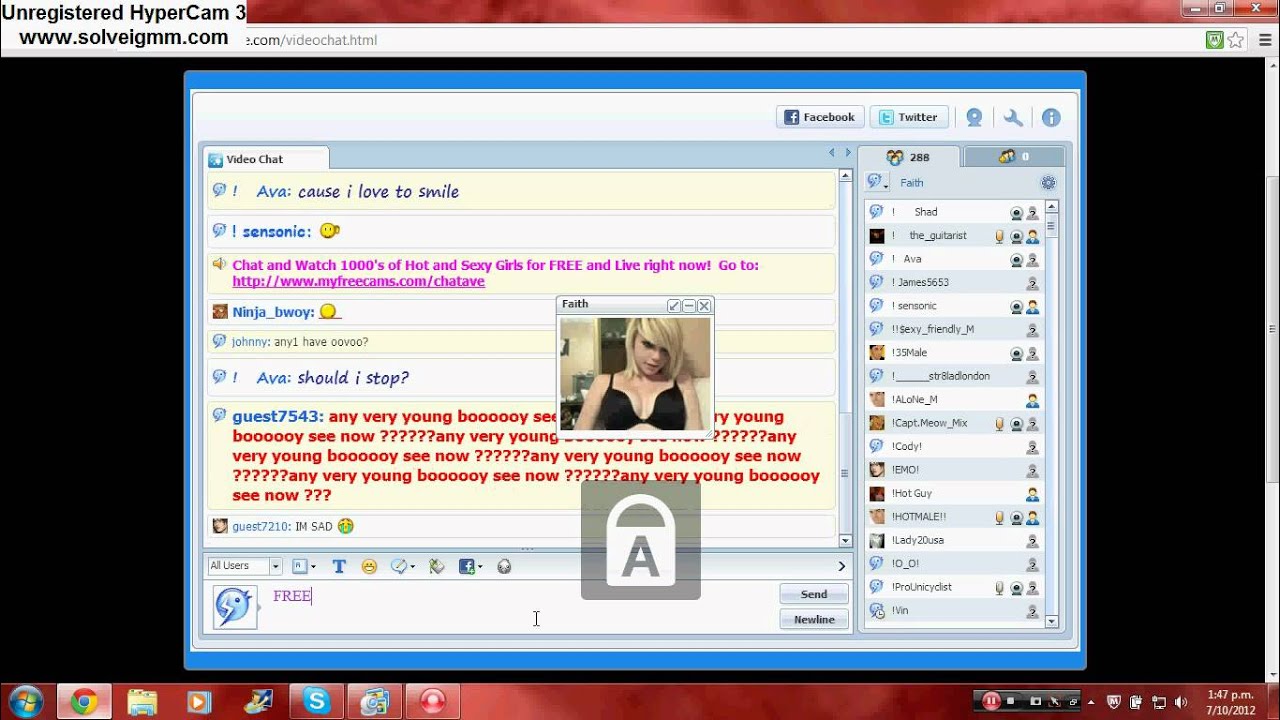This screenshot has width=1280, height=720.
Task: Toggle the speaker icon before the promo message
Action: point(219,265)
